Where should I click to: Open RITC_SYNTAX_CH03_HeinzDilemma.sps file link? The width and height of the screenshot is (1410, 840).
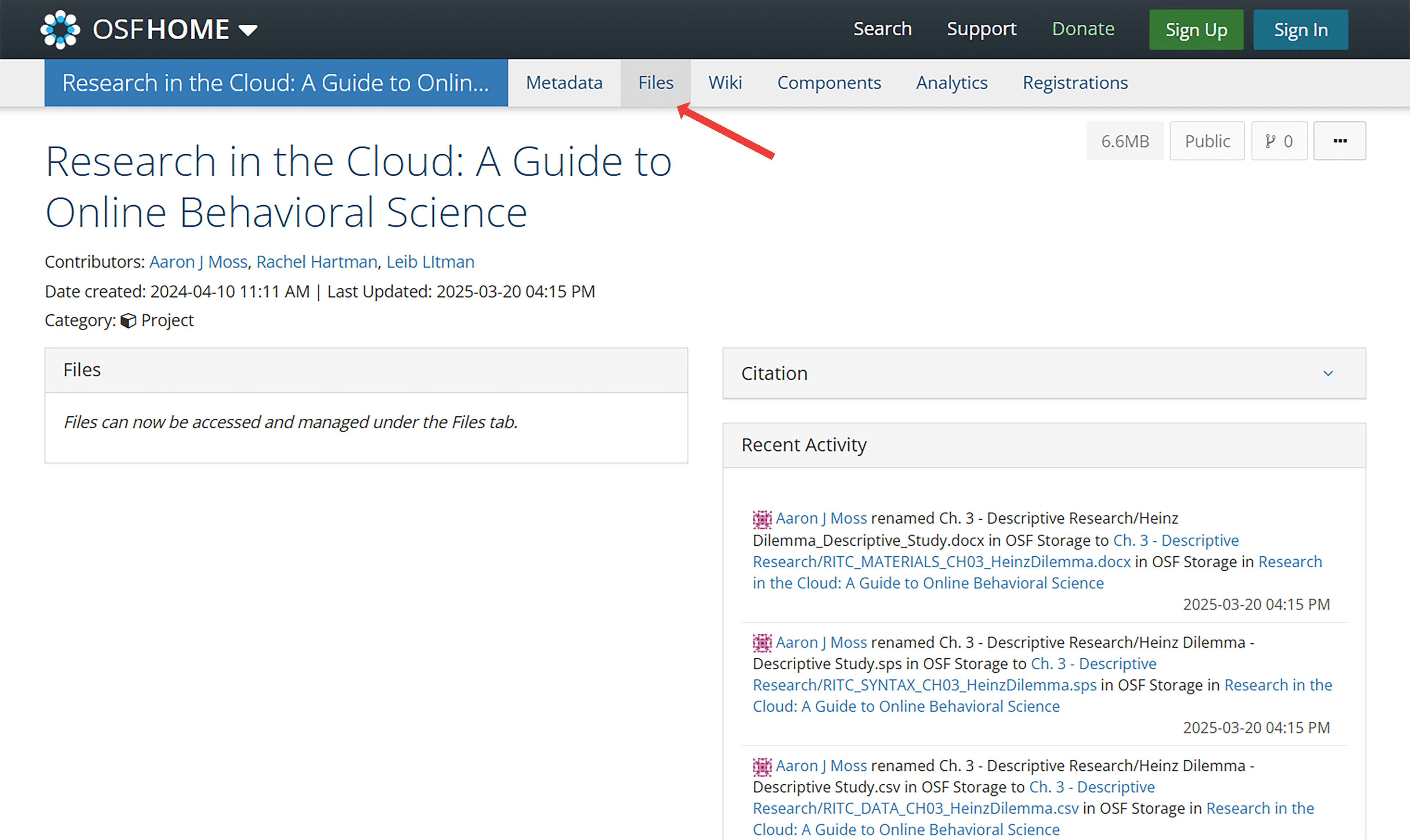924,685
